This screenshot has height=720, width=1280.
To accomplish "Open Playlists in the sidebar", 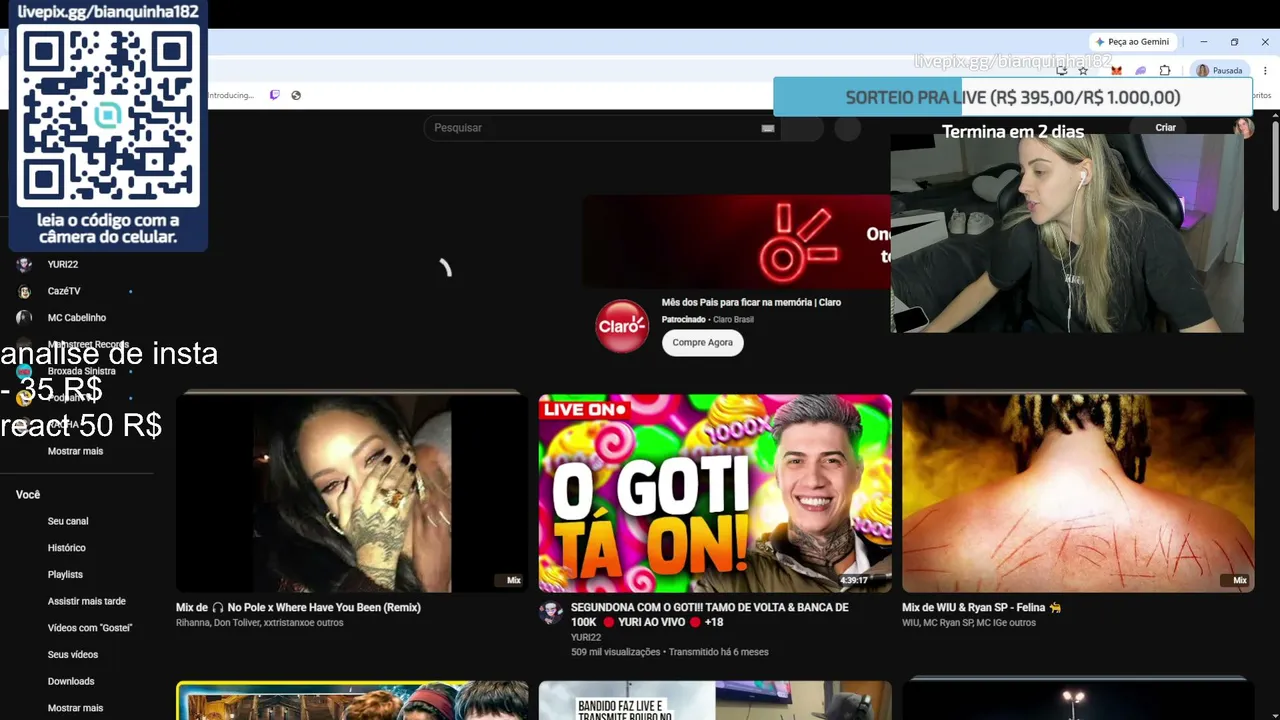I will coord(65,575).
